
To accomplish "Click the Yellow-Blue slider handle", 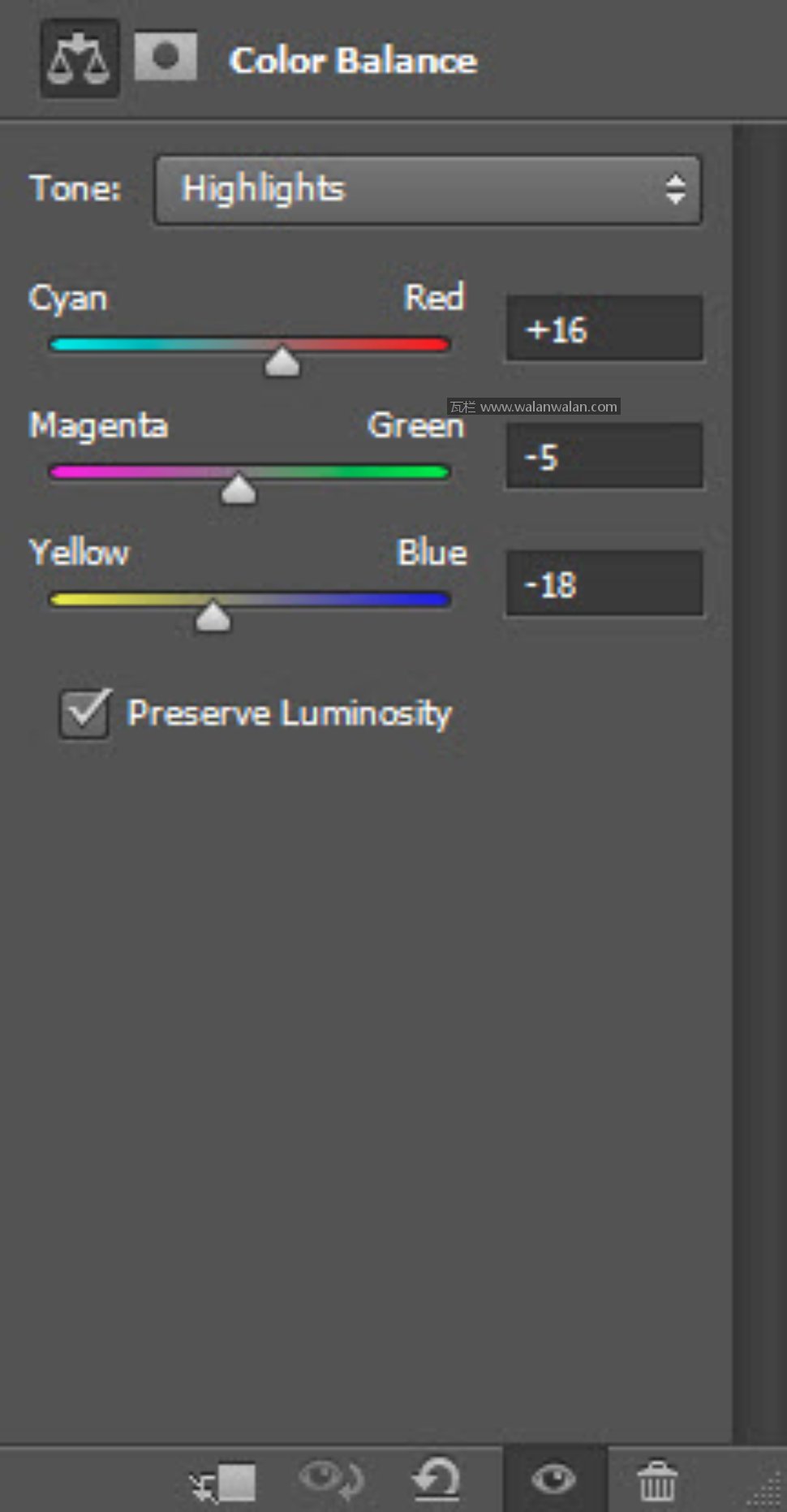I will coord(213,616).
